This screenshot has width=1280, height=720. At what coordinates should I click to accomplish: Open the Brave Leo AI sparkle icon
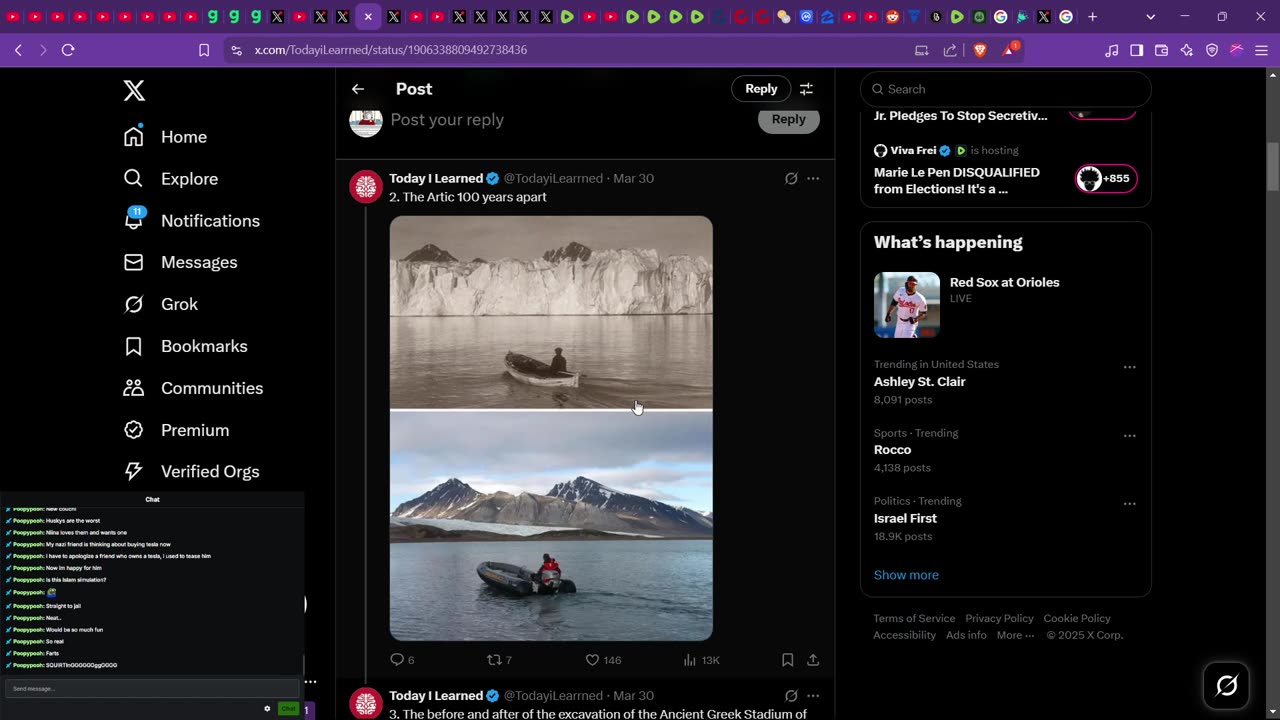click(x=1187, y=50)
